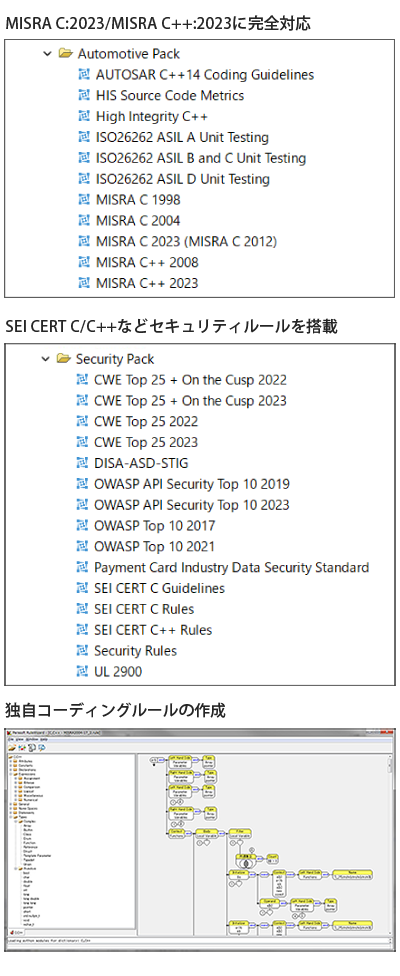Click the Security Pack folder icon
400x976 pixels.
pyautogui.click(x=63, y=359)
